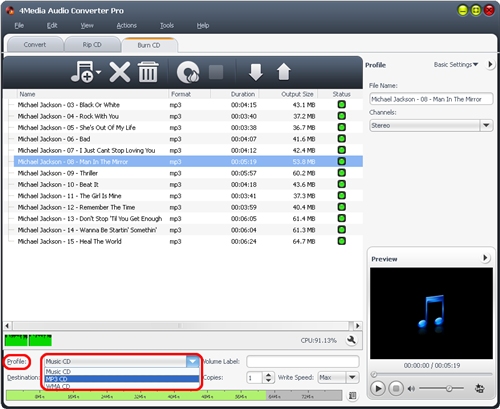Select track 03 - Black Or White
The width and height of the screenshot is (500, 409).
(188, 105)
